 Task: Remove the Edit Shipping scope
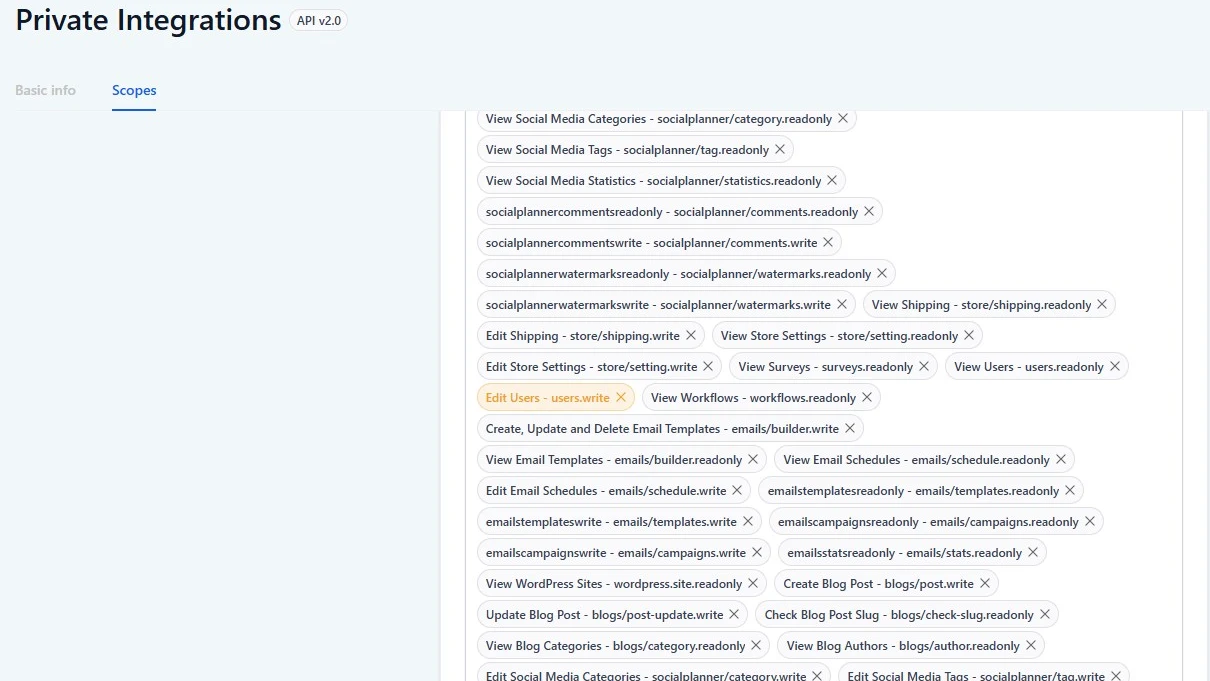pos(691,336)
